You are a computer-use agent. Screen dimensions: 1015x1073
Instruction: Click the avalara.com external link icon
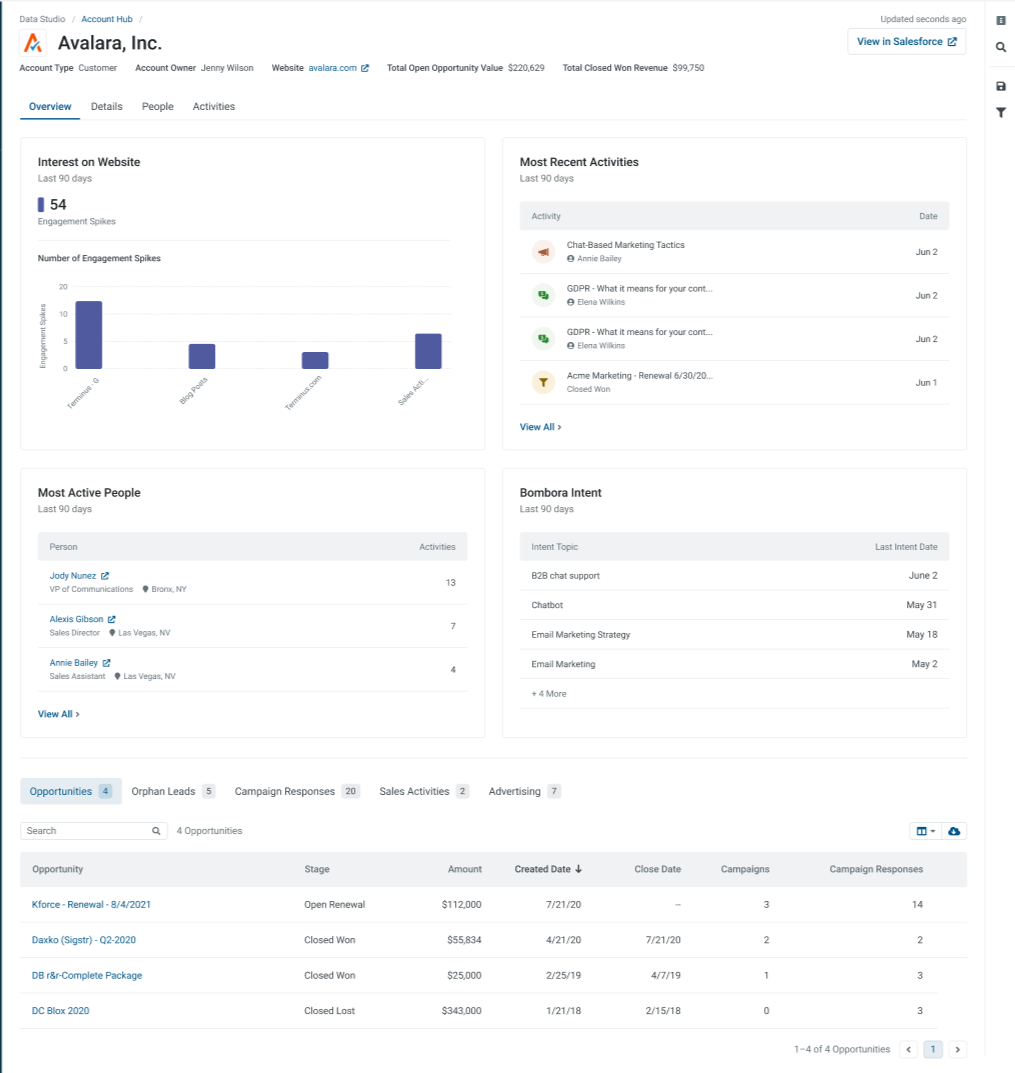click(365, 68)
